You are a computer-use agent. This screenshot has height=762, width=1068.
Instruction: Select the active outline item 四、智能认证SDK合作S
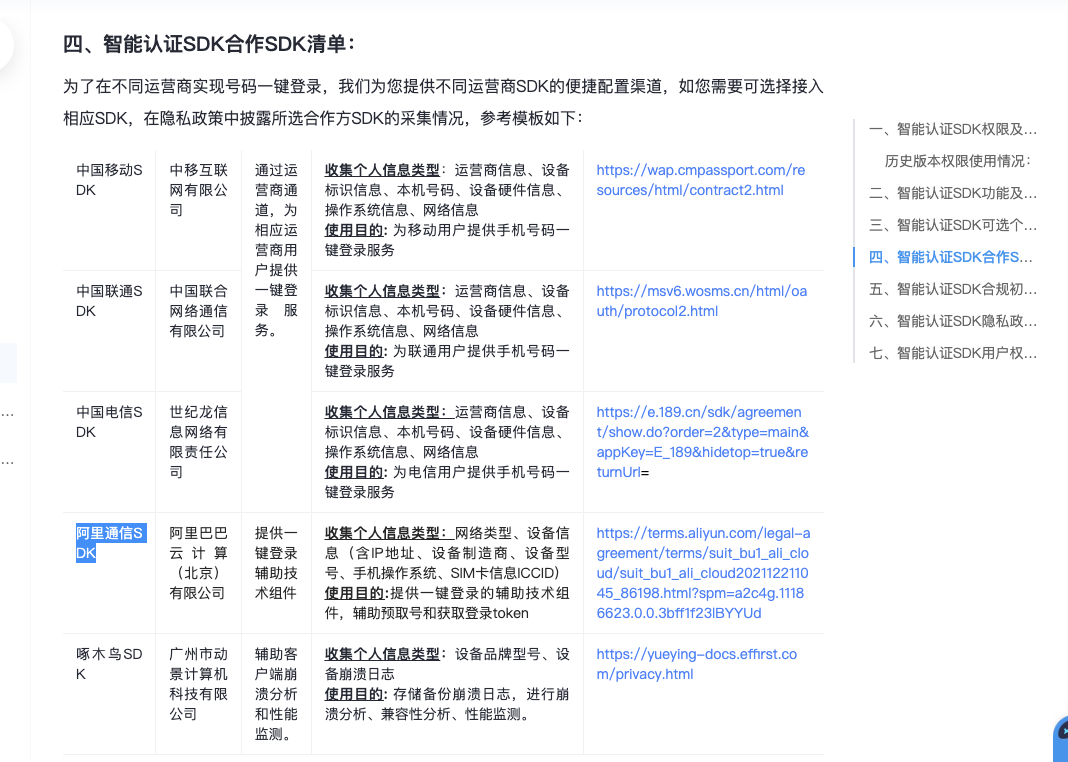950,257
